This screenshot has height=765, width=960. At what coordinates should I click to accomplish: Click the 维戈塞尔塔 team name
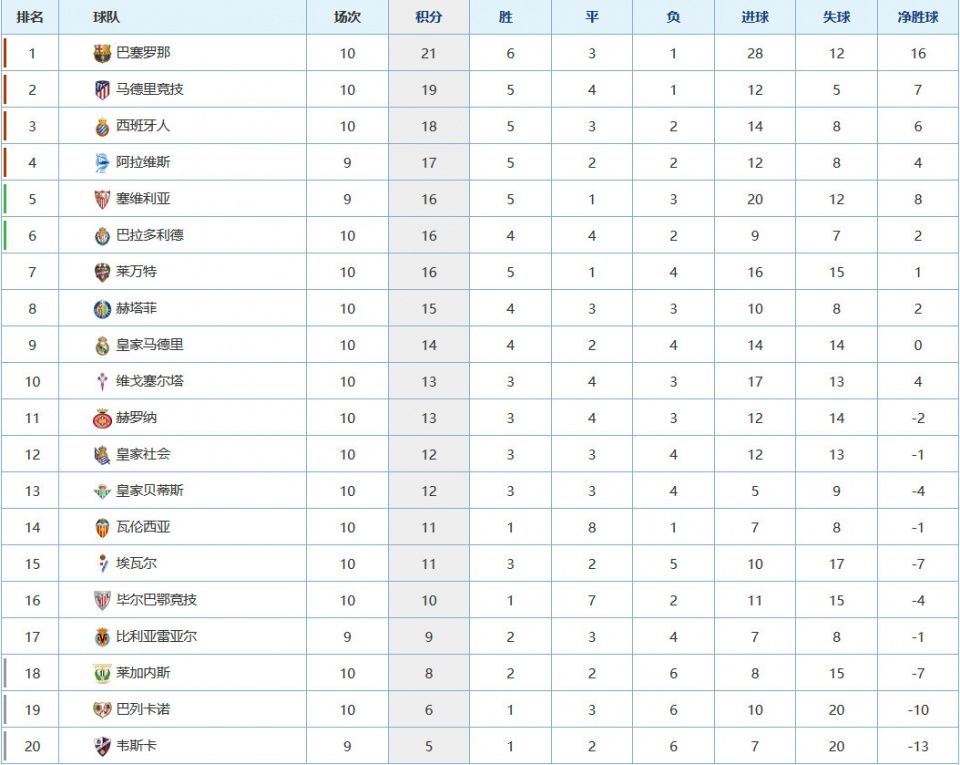(150, 381)
